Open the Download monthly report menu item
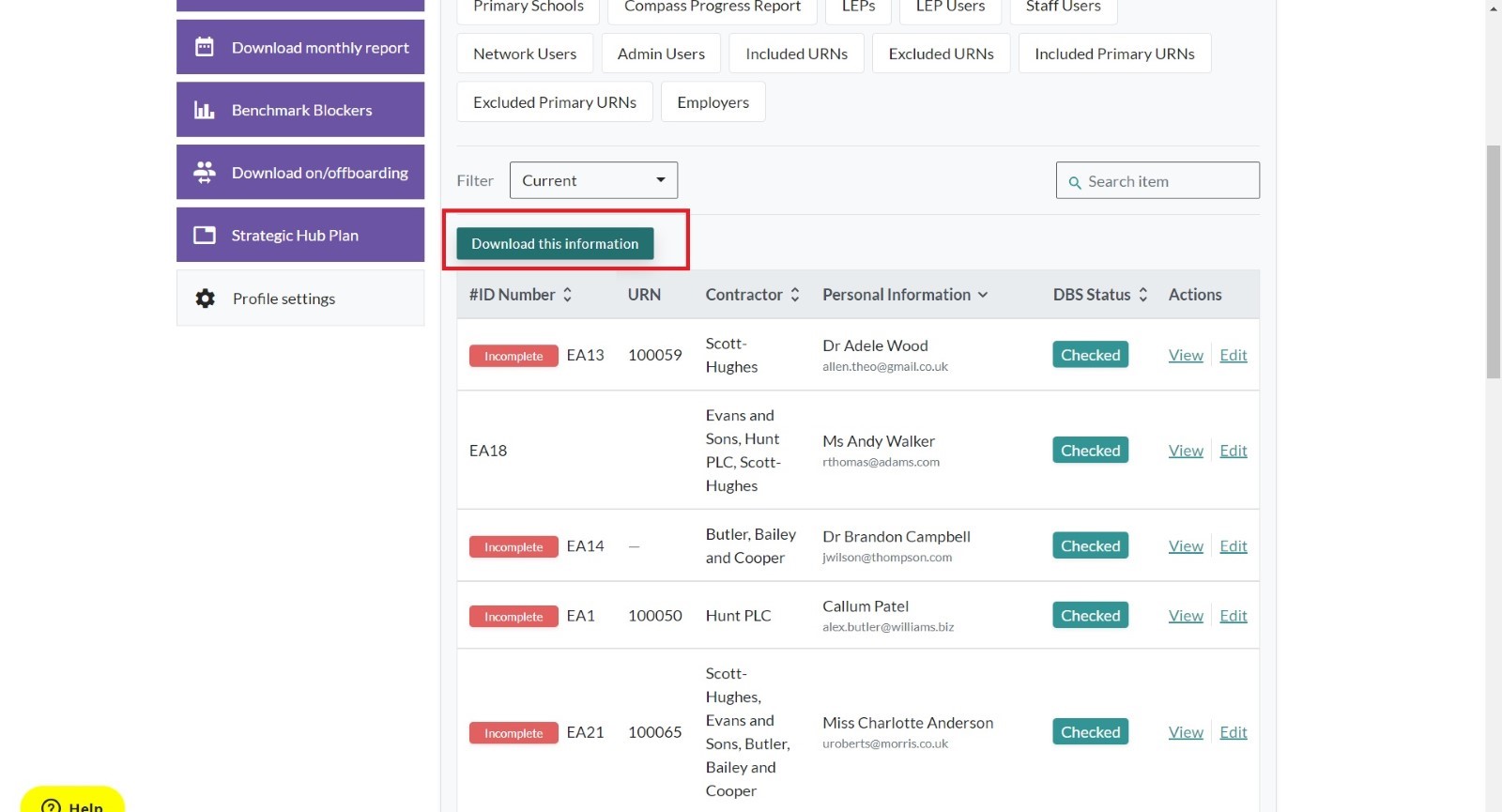The width and height of the screenshot is (1502, 812). tap(300, 47)
